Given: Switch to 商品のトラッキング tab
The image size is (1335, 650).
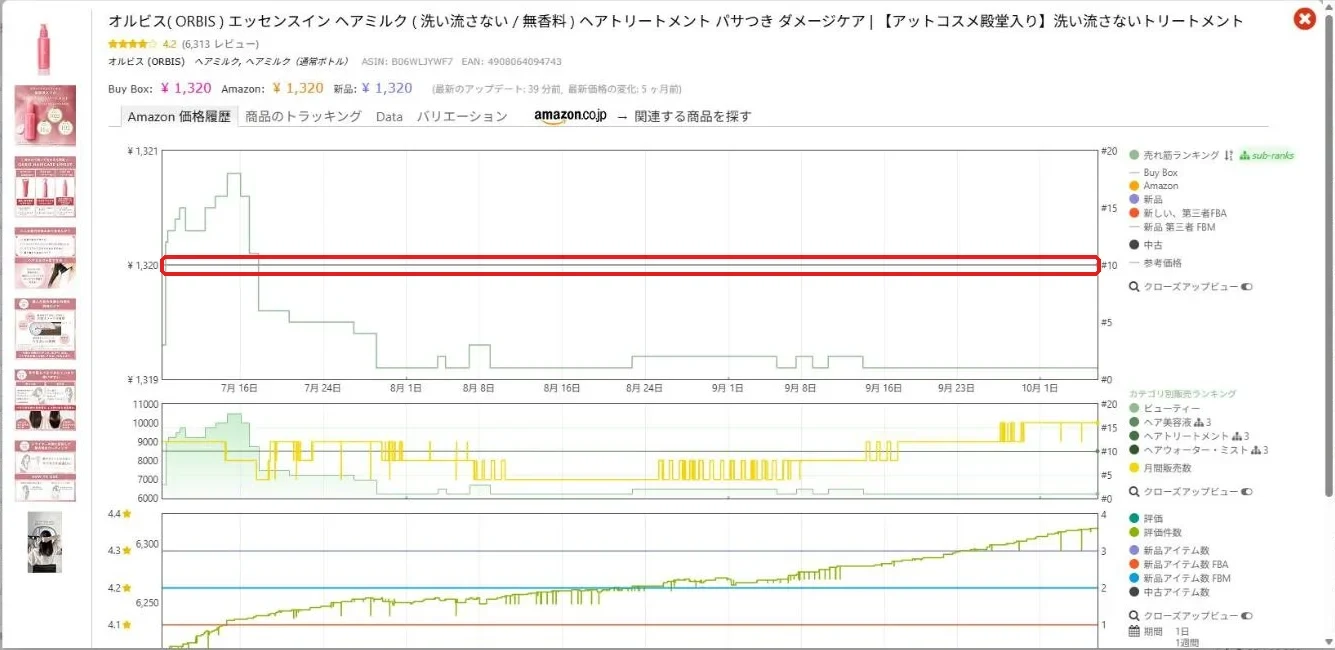Looking at the screenshot, I should (x=303, y=116).
